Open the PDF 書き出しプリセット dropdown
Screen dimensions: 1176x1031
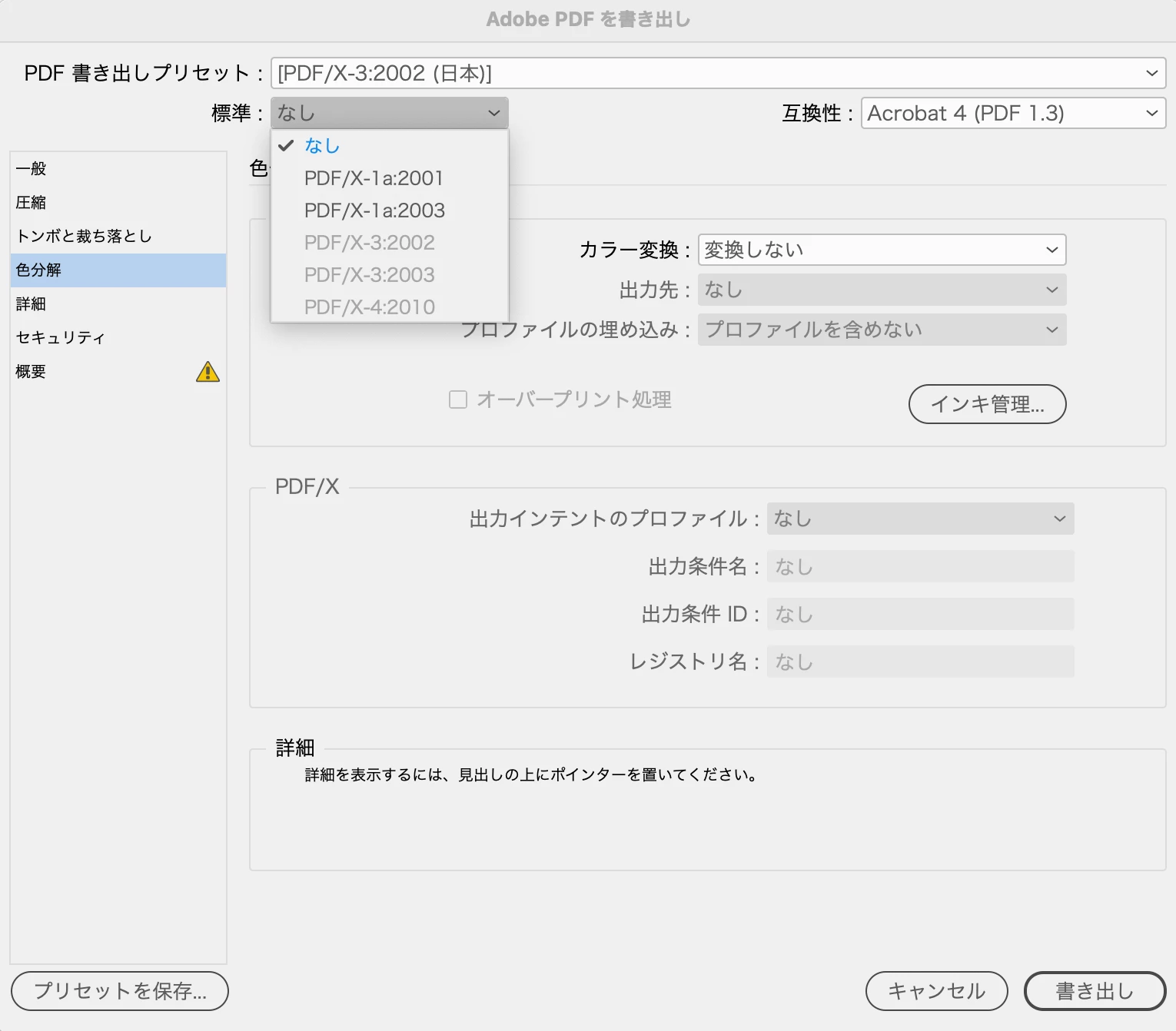pos(719,73)
